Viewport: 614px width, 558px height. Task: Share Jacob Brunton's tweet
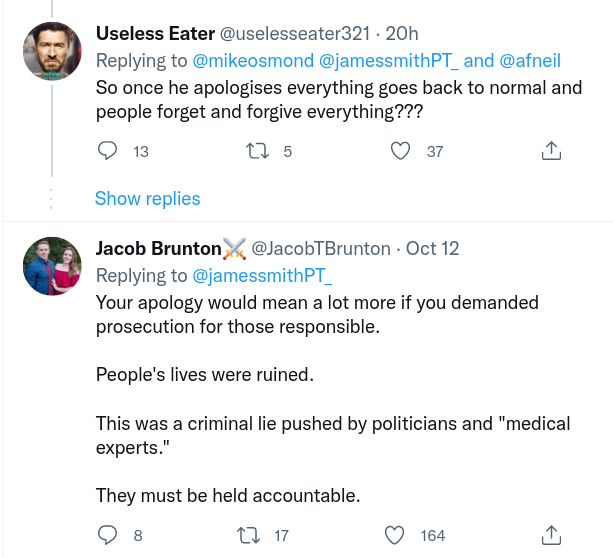point(549,535)
